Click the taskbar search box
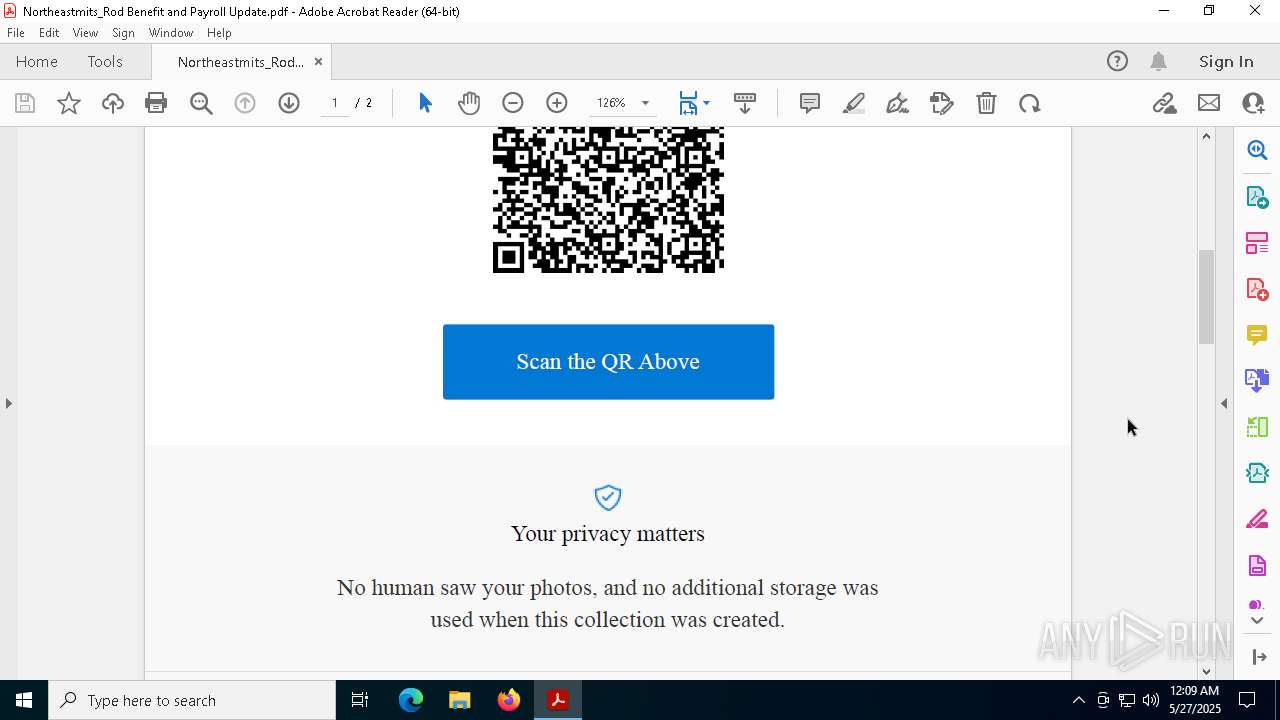Screen dimensions: 1280x720 (192, 700)
